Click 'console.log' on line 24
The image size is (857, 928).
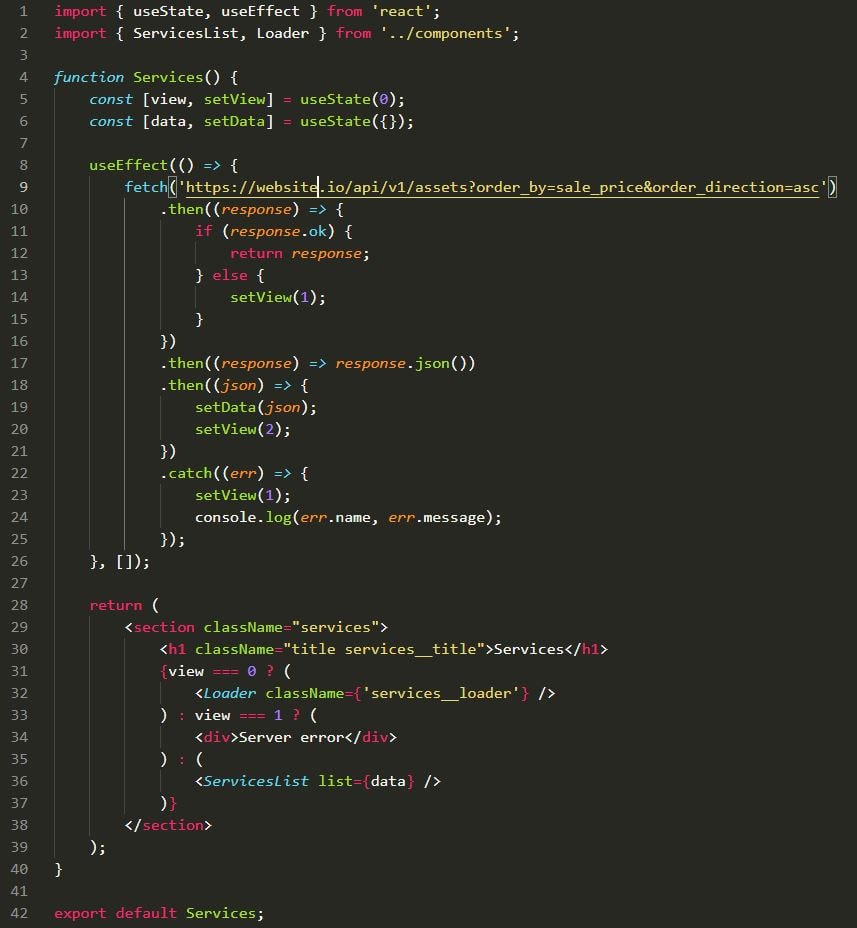point(243,517)
